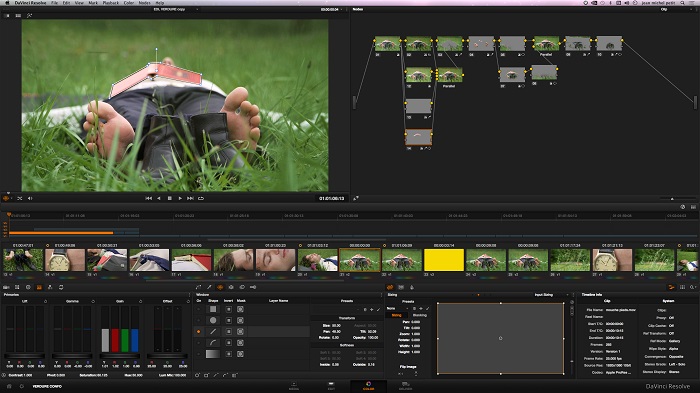Invert the polygon window
700x393 pixels.
click(x=229, y=332)
